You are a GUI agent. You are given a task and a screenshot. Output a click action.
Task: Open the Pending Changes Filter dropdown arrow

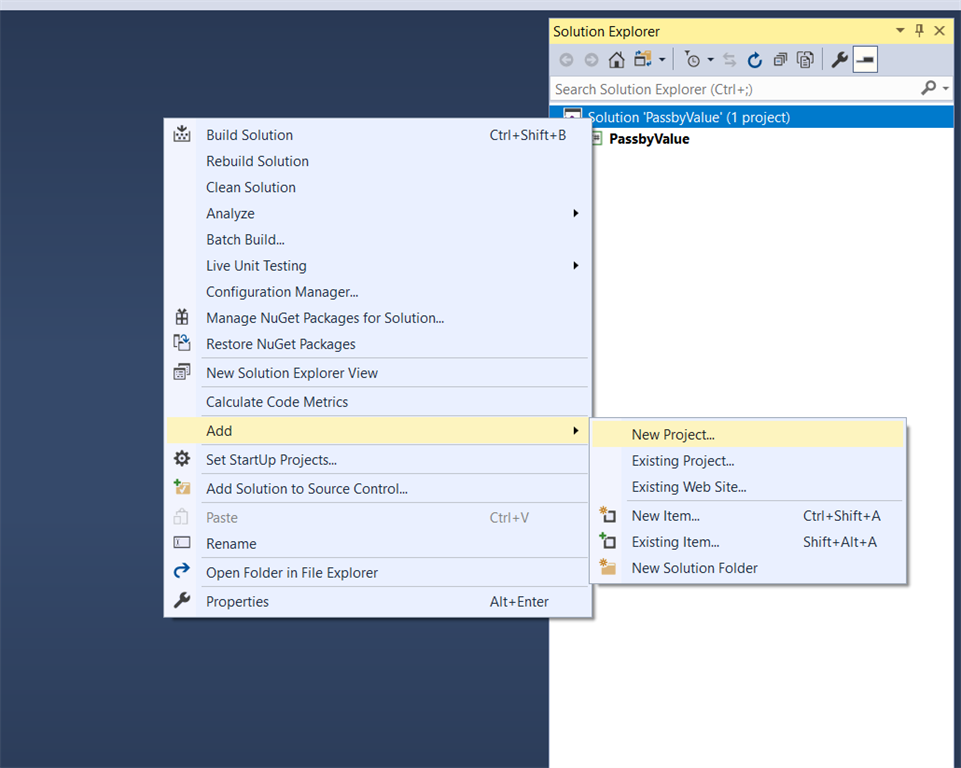pos(710,60)
